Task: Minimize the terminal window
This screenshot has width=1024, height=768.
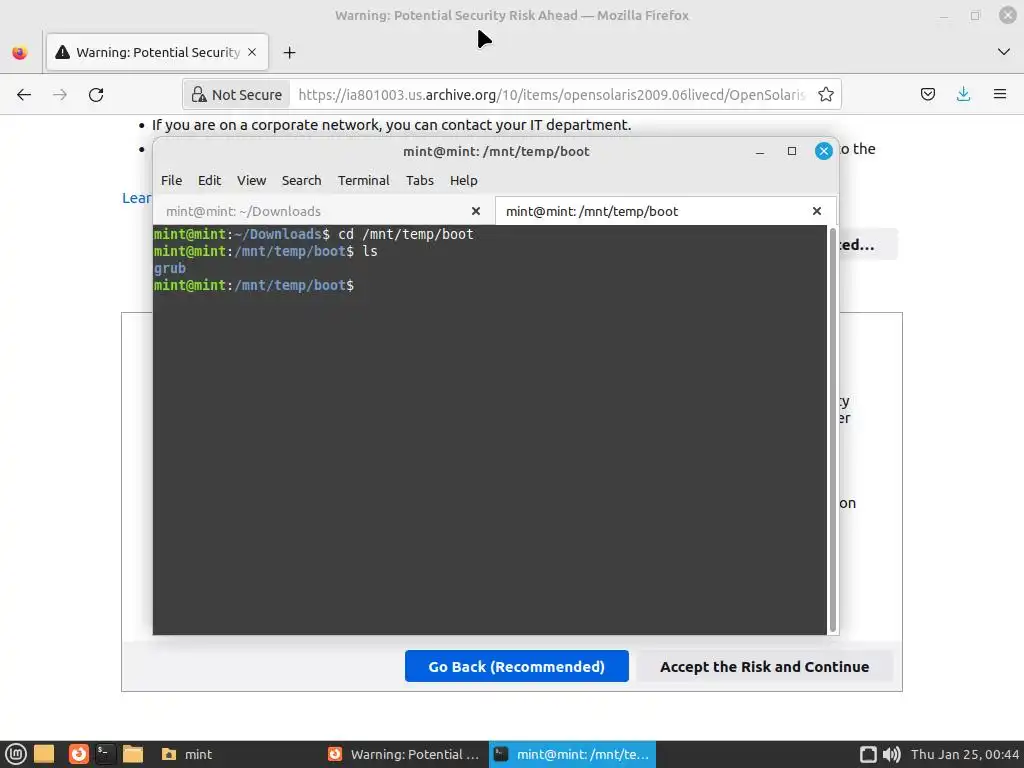Action: click(x=760, y=152)
